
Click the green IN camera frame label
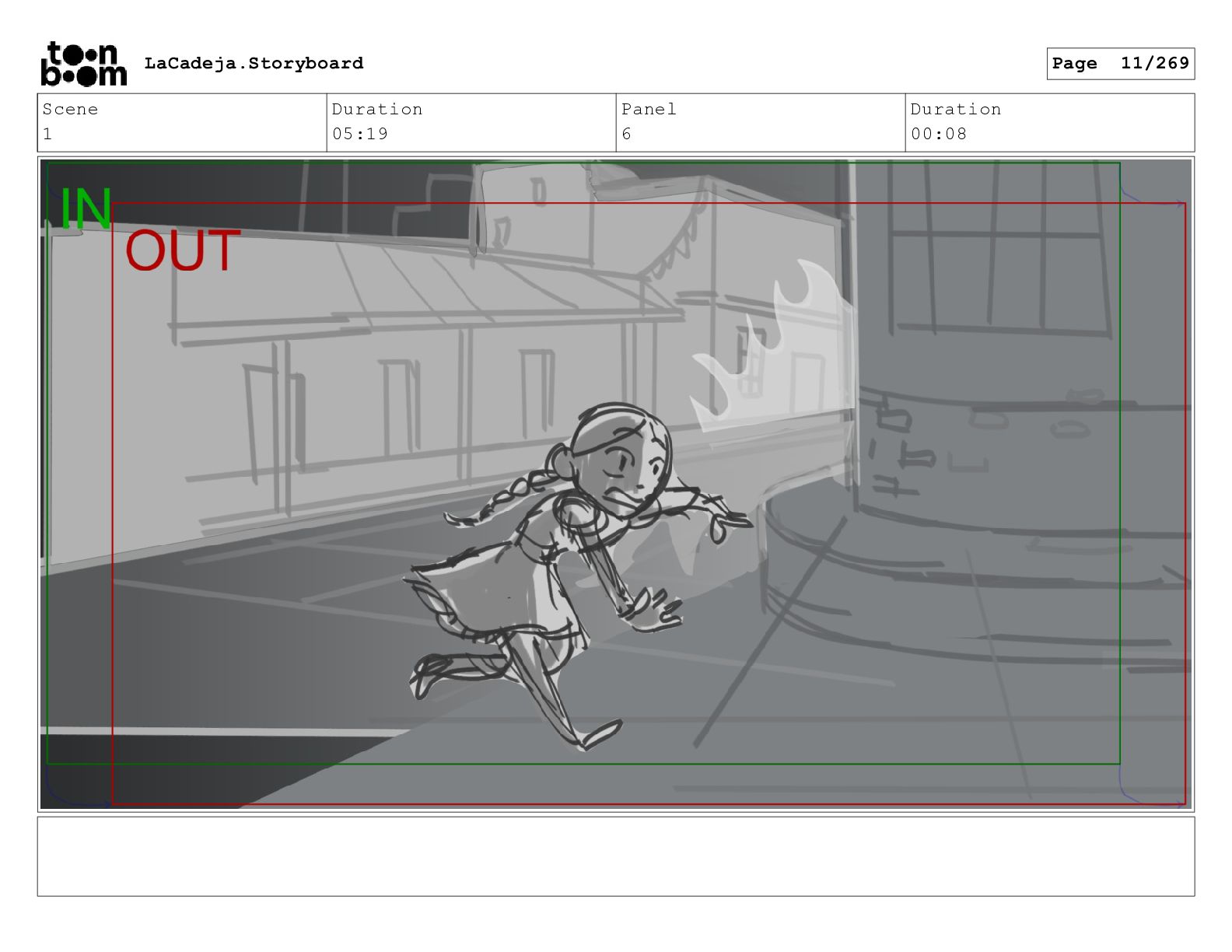click(x=86, y=209)
